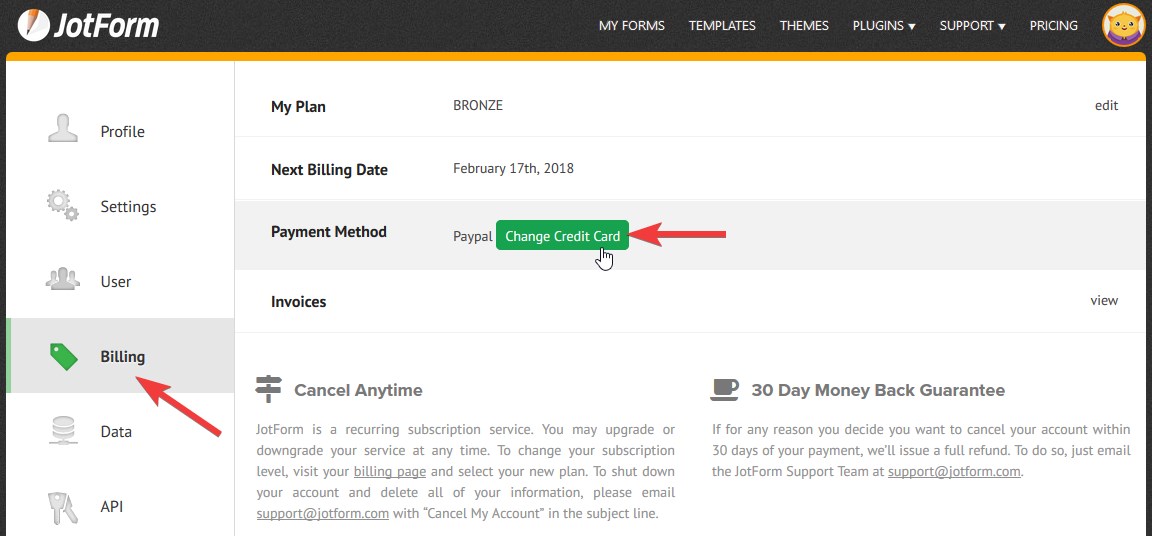
Task: Click view next to Invoices
Action: pos(1104,300)
